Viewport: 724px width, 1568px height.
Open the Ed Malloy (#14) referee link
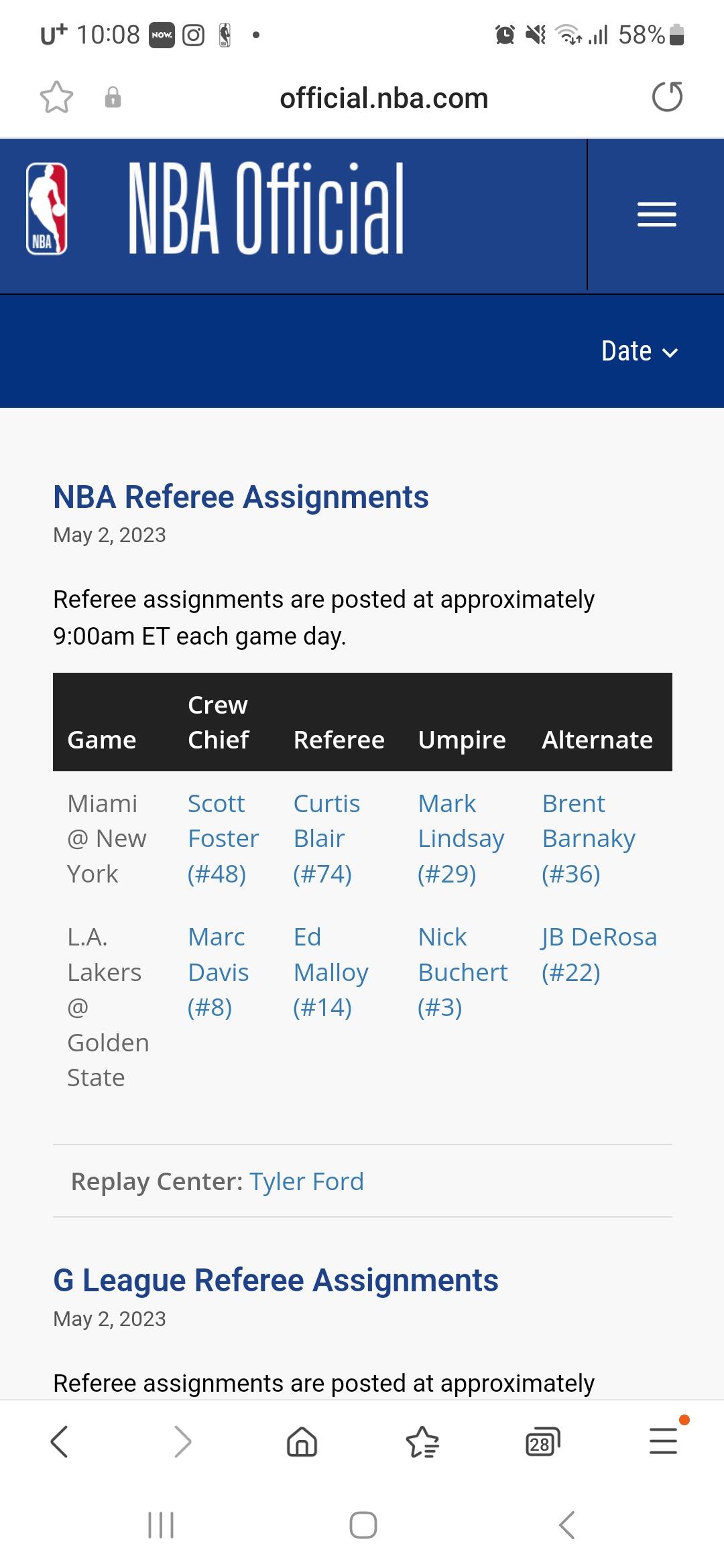point(330,972)
